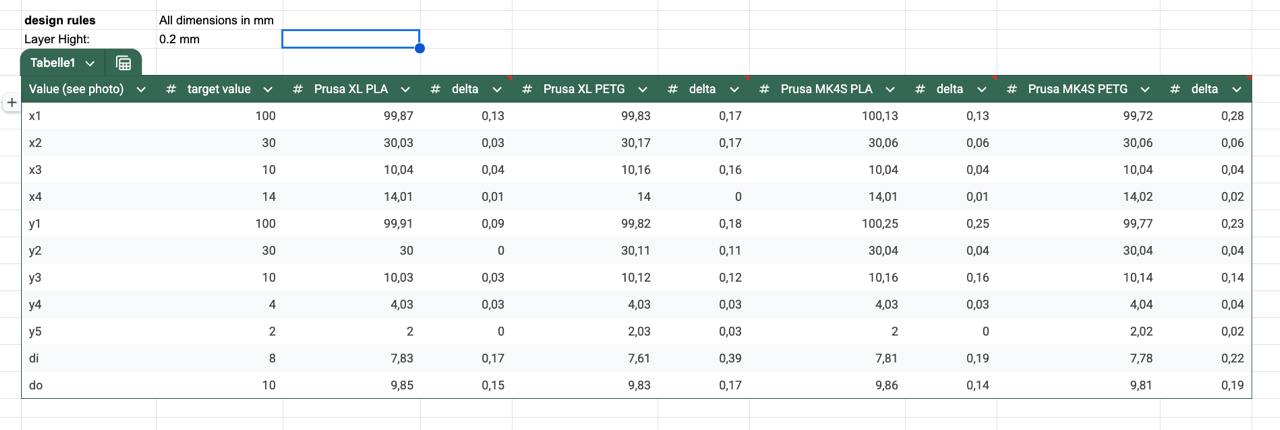Select the row label cell 'di'
Screen dimensions: 1280x430
click(x=89, y=358)
